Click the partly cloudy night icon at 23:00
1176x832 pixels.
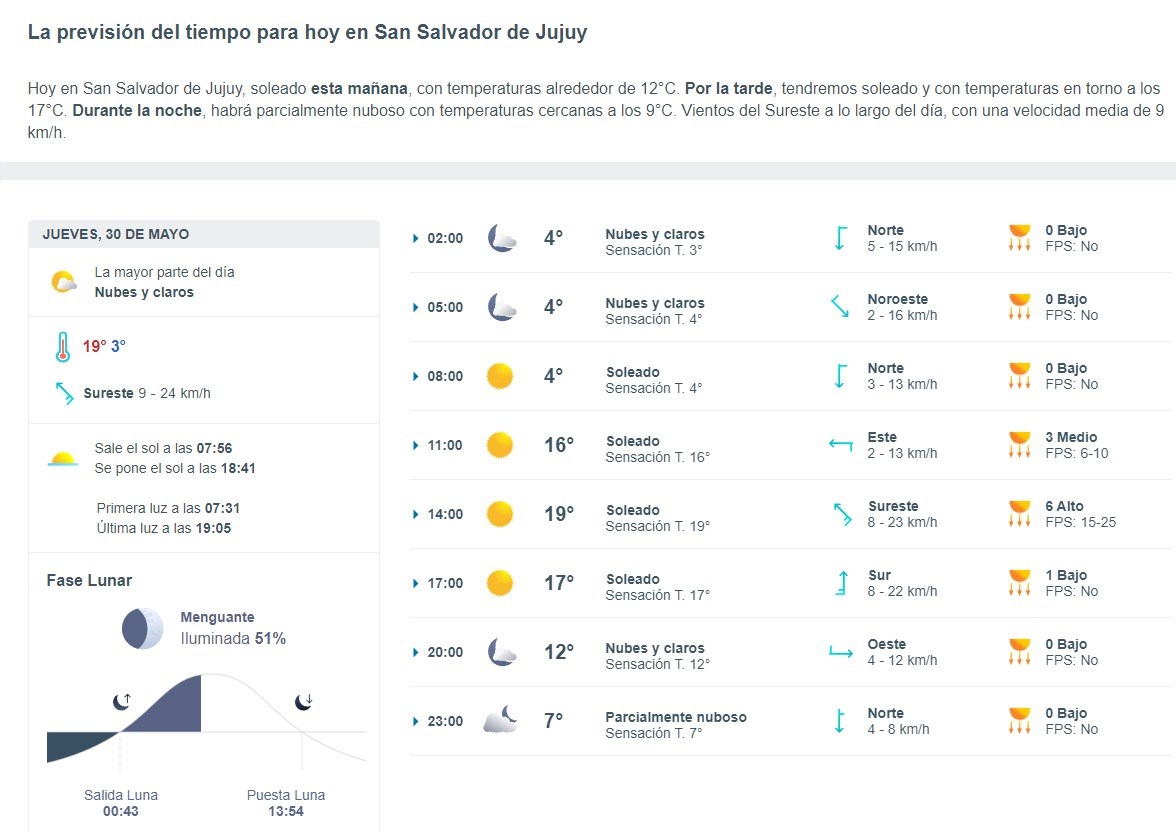click(500, 719)
